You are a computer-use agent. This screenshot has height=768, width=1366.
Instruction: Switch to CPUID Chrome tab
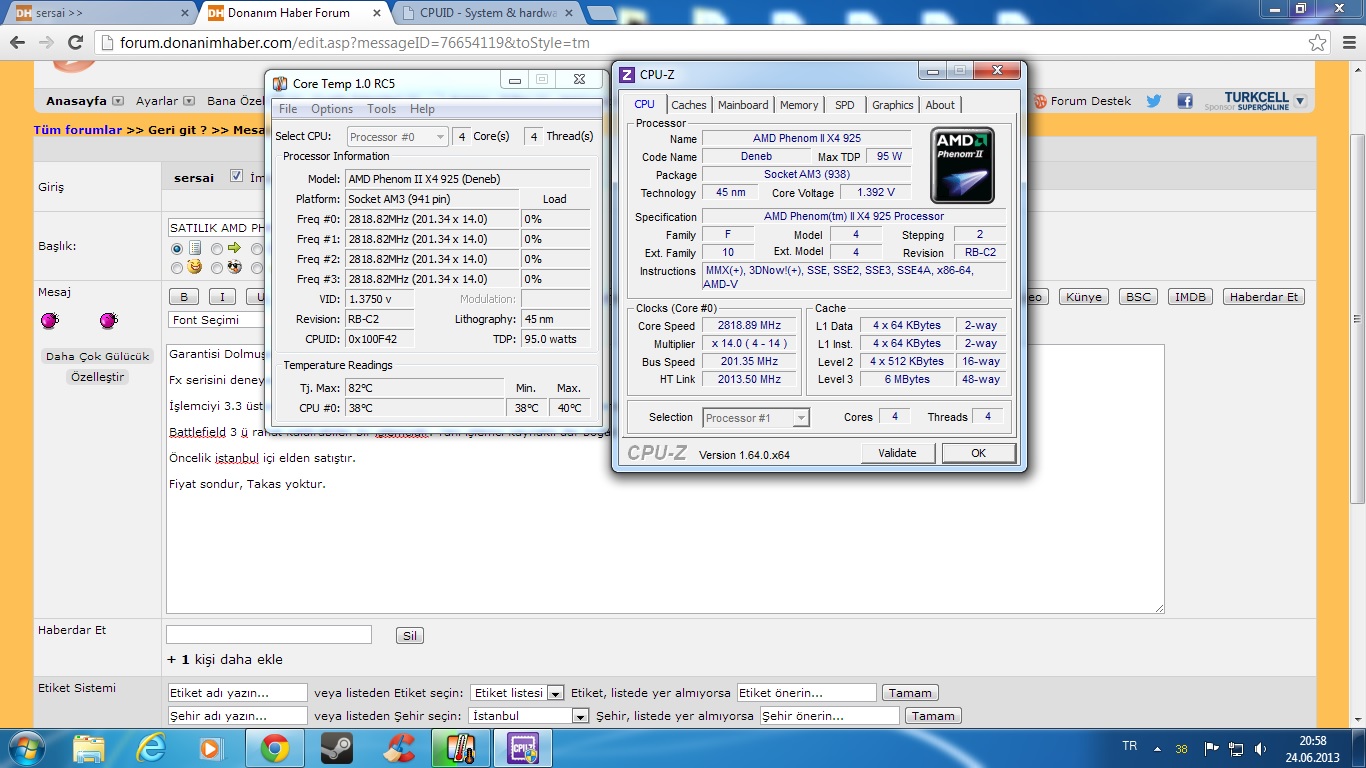(x=489, y=13)
